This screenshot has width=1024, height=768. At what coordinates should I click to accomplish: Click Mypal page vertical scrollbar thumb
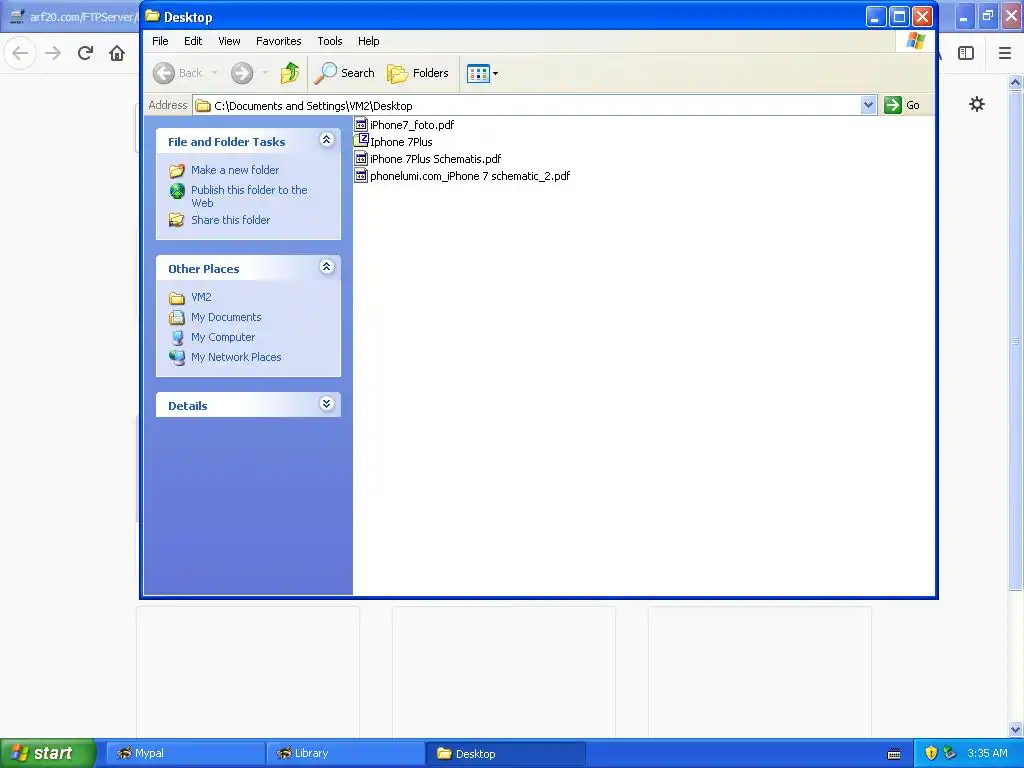click(x=1016, y=340)
